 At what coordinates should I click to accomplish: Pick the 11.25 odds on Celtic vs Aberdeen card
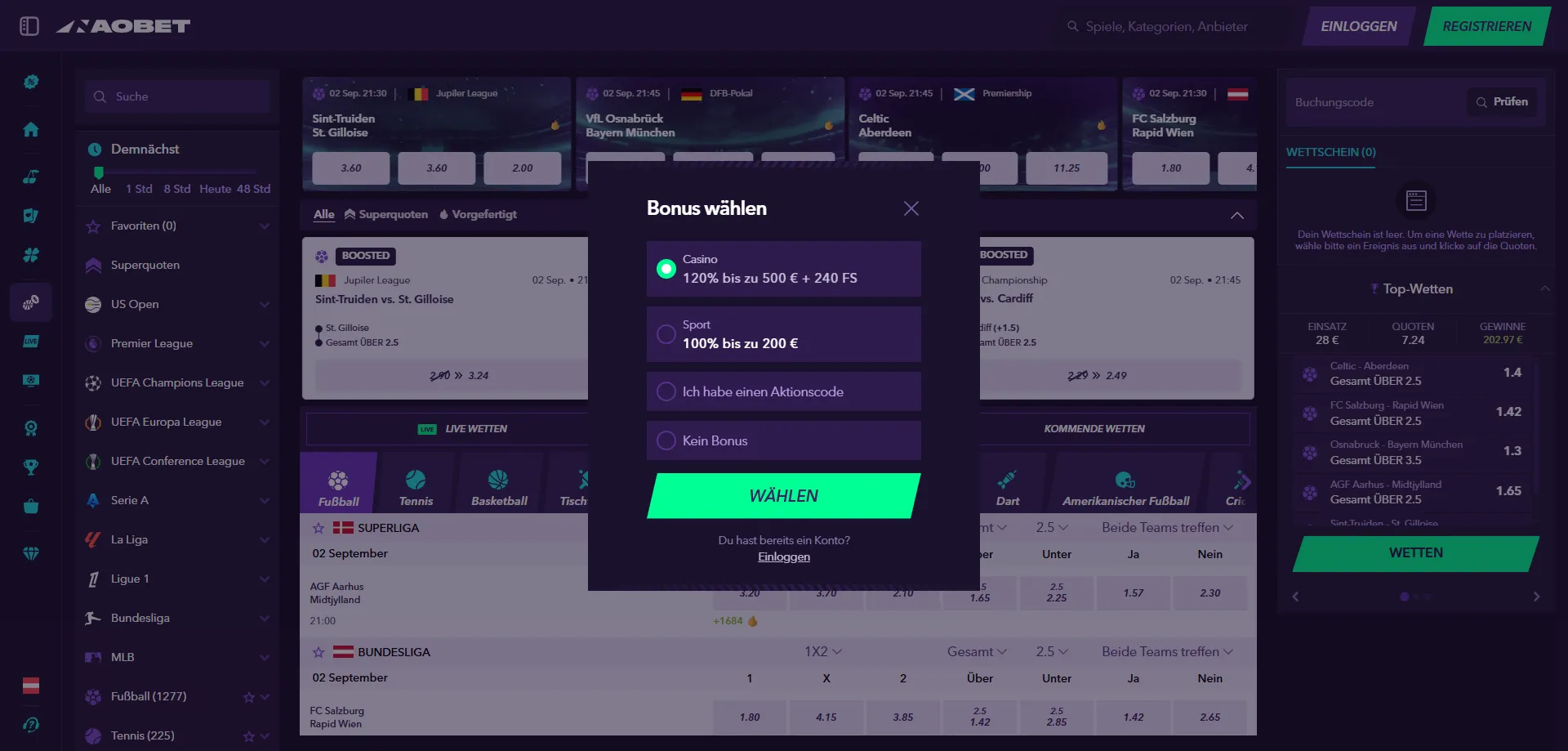tap(1067, 168)
